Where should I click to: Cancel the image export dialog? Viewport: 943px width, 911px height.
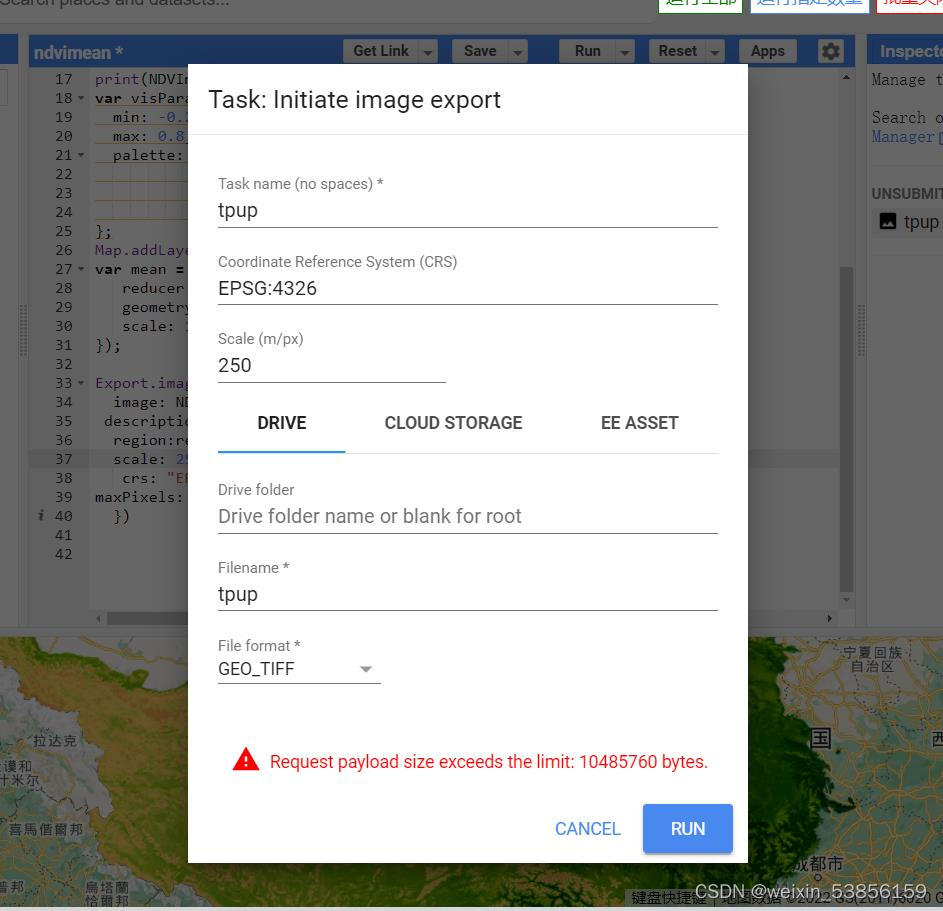point(587,828)
